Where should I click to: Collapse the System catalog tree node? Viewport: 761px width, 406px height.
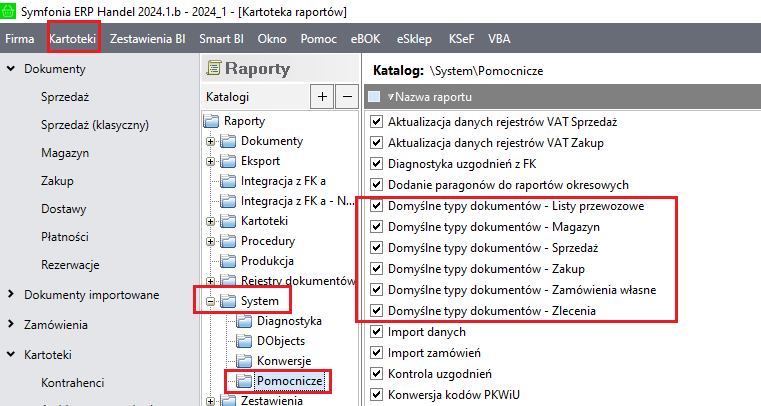(x=211, y=300)
